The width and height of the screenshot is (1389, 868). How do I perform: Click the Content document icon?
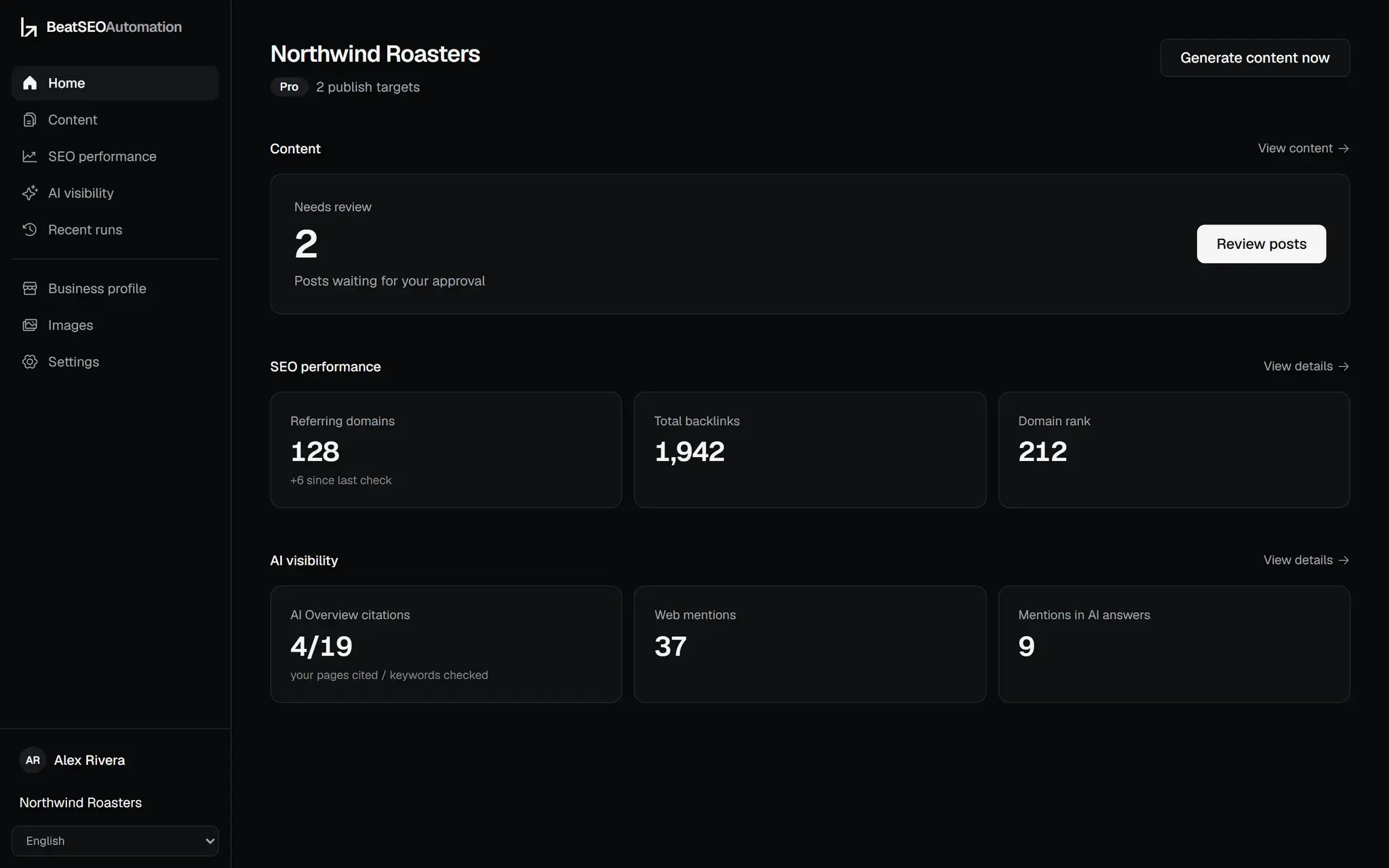point(30,120)
